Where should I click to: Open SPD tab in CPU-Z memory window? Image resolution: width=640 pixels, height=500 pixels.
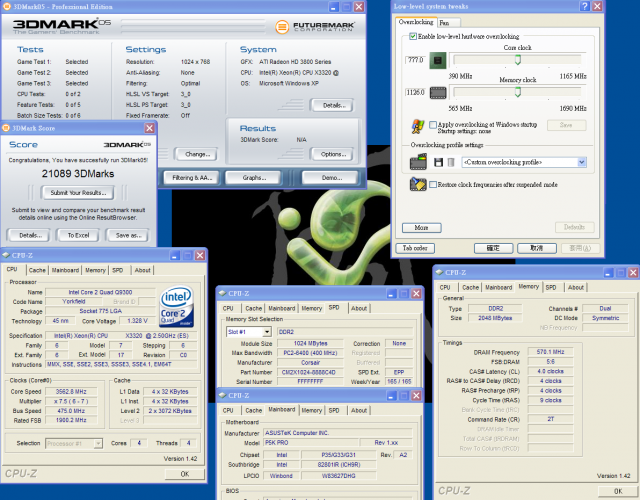click(x=551, y=287)
